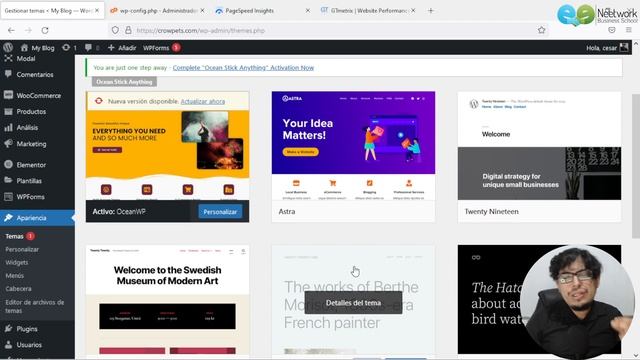Click Personalizar button on OceanWP theme

pos(220,211)
